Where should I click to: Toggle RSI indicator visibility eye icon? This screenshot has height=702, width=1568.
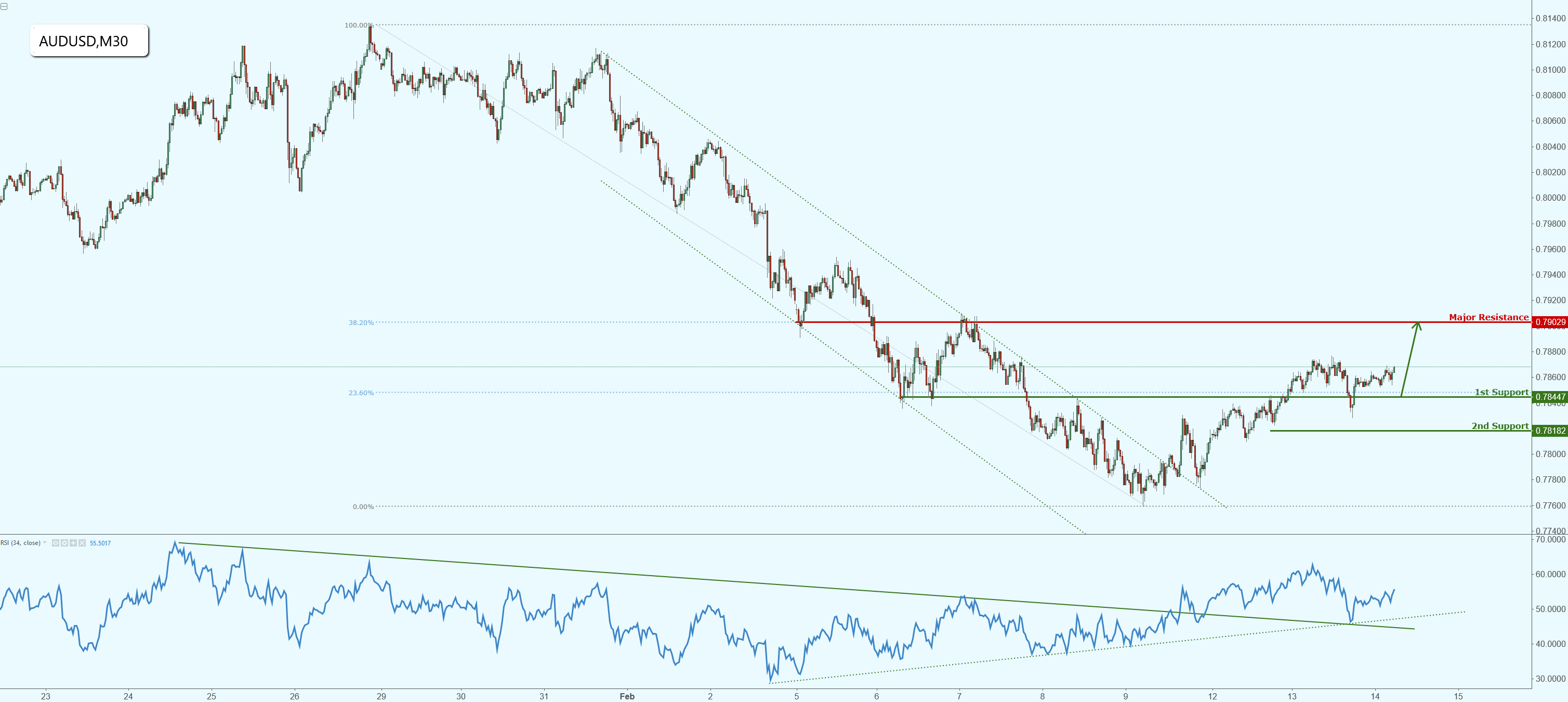coord(56,543)
